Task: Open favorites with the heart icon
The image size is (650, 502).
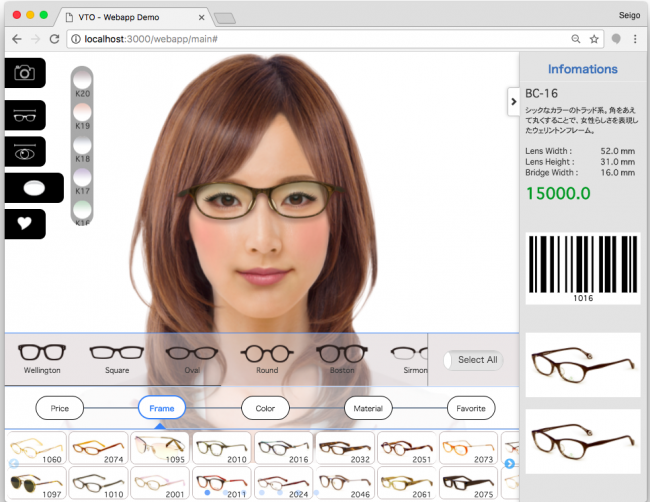Action: (x=25, y=224)
